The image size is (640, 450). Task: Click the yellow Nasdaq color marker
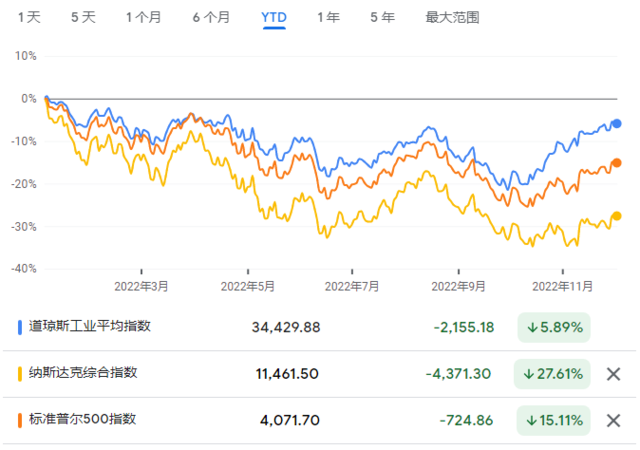(20, 374)
